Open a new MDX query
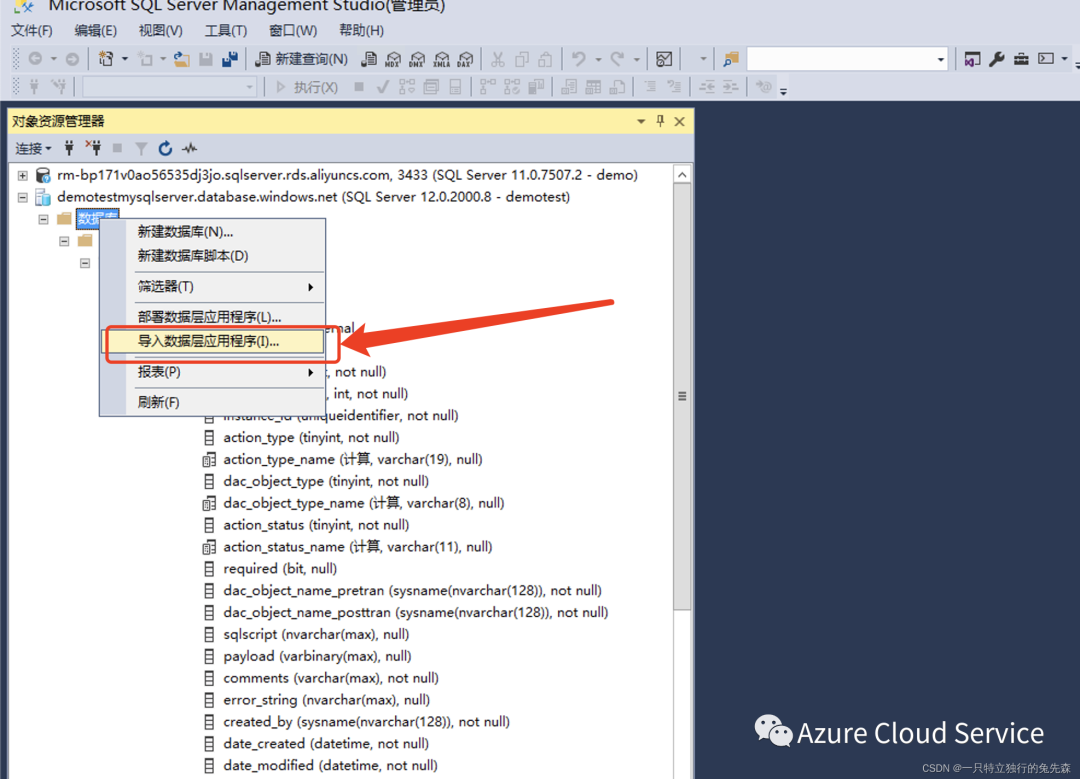 coord(393,59)
